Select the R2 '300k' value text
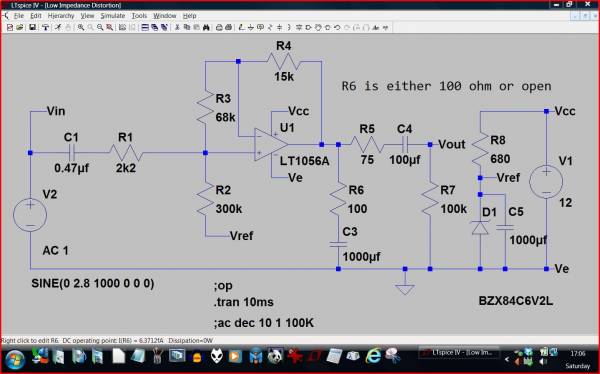 pyautogui.click(x=229, y=209)
